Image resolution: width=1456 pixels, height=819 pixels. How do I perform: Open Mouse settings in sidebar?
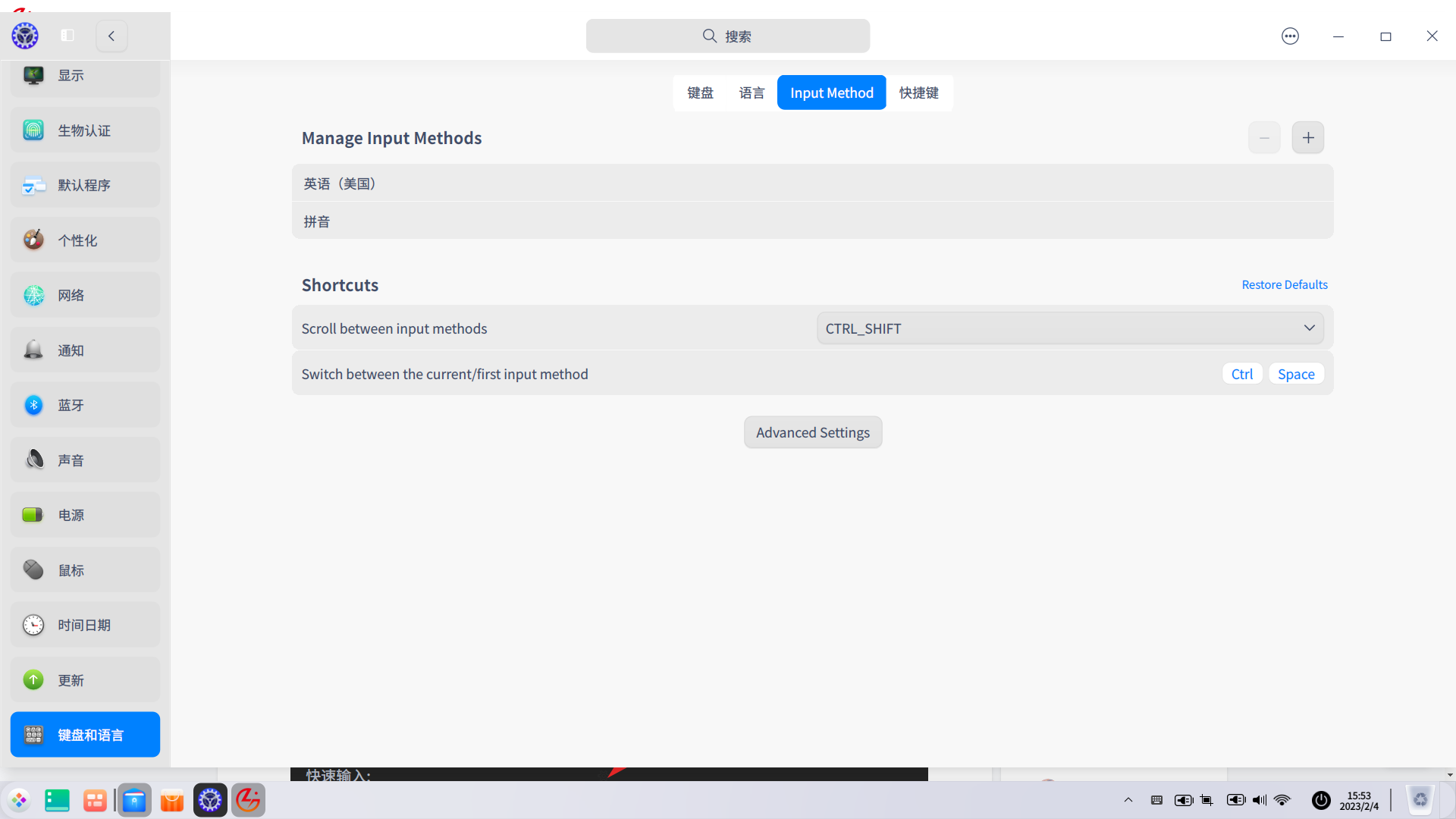[85, 570]
